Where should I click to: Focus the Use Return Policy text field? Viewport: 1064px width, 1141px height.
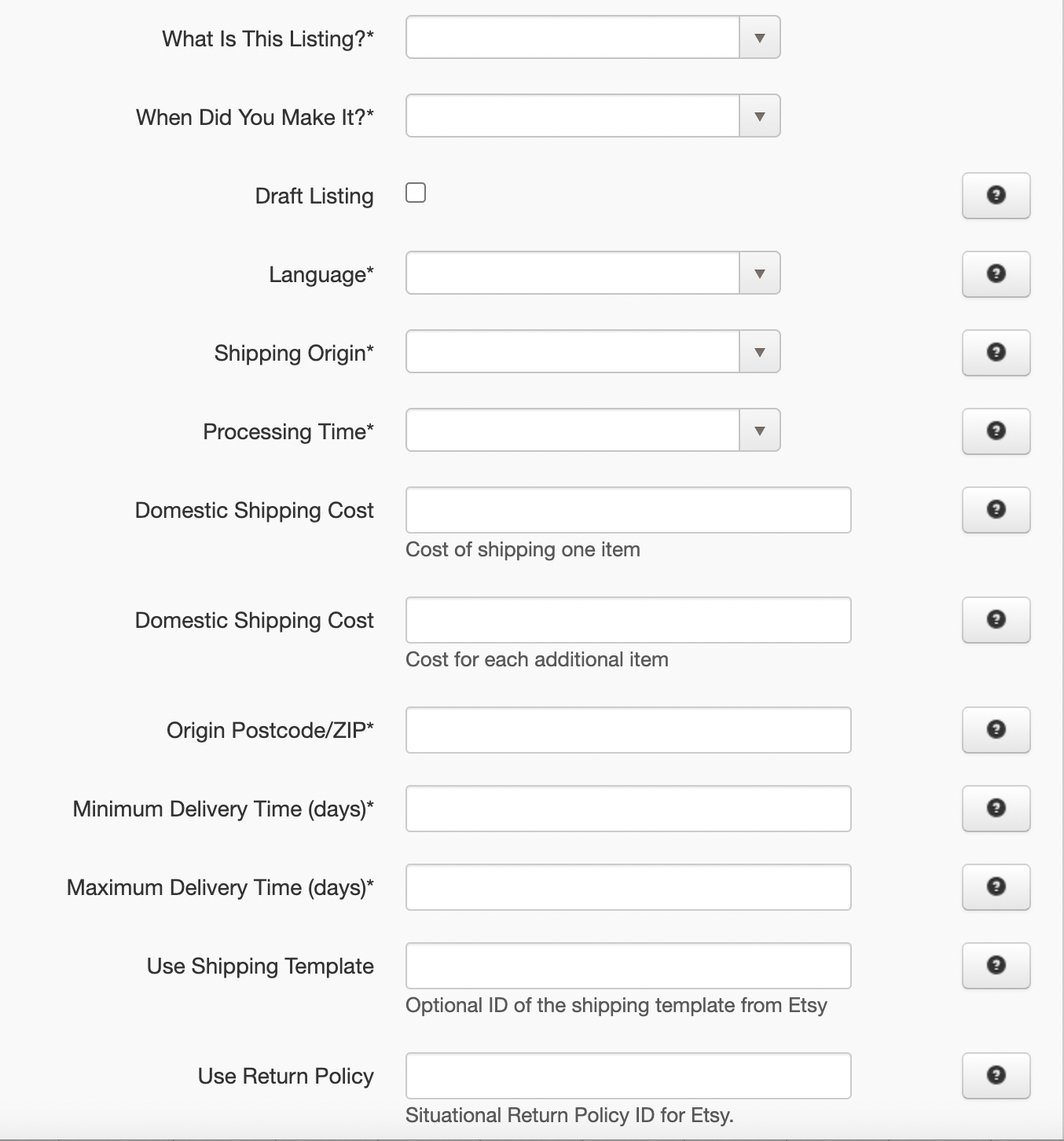628,1076
